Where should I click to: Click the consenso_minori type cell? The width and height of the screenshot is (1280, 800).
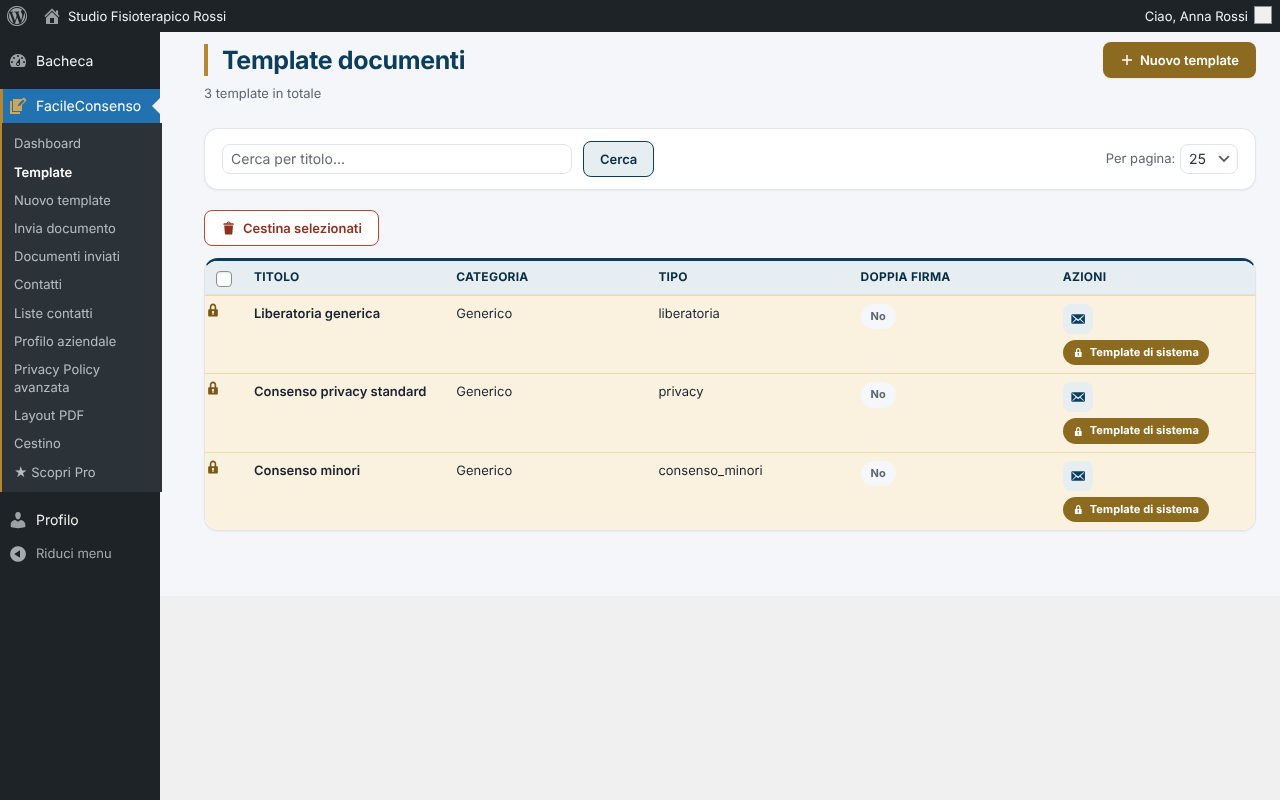coord(710,470)
